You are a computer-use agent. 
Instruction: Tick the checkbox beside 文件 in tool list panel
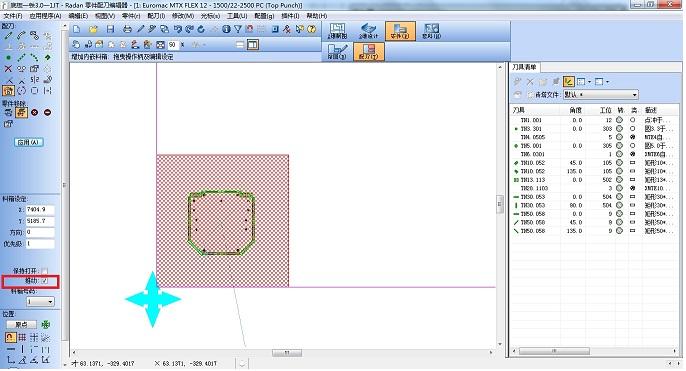(x=530, y=94)
